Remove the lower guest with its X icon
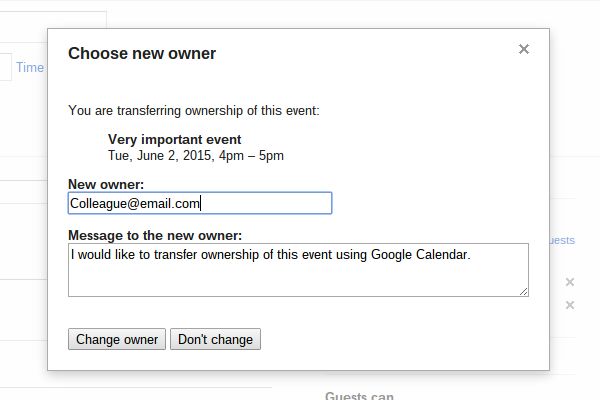 click(x=570, y=305)
